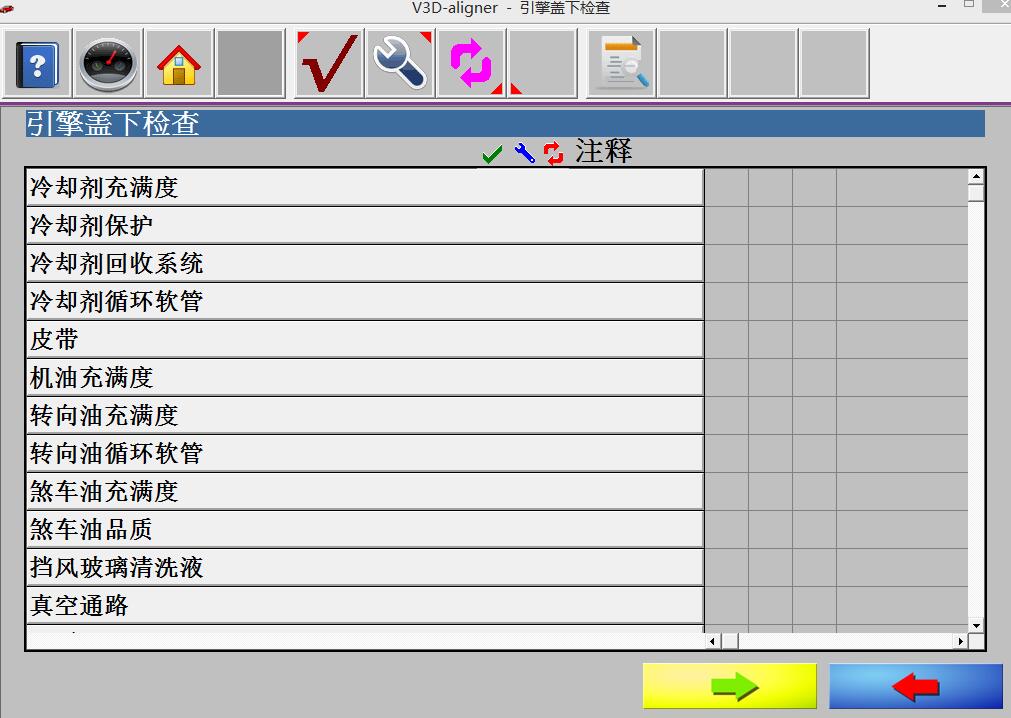This screenshot has height=718, width=1011.
Task: Click the small green check header icon
Action: pos(492,154)
